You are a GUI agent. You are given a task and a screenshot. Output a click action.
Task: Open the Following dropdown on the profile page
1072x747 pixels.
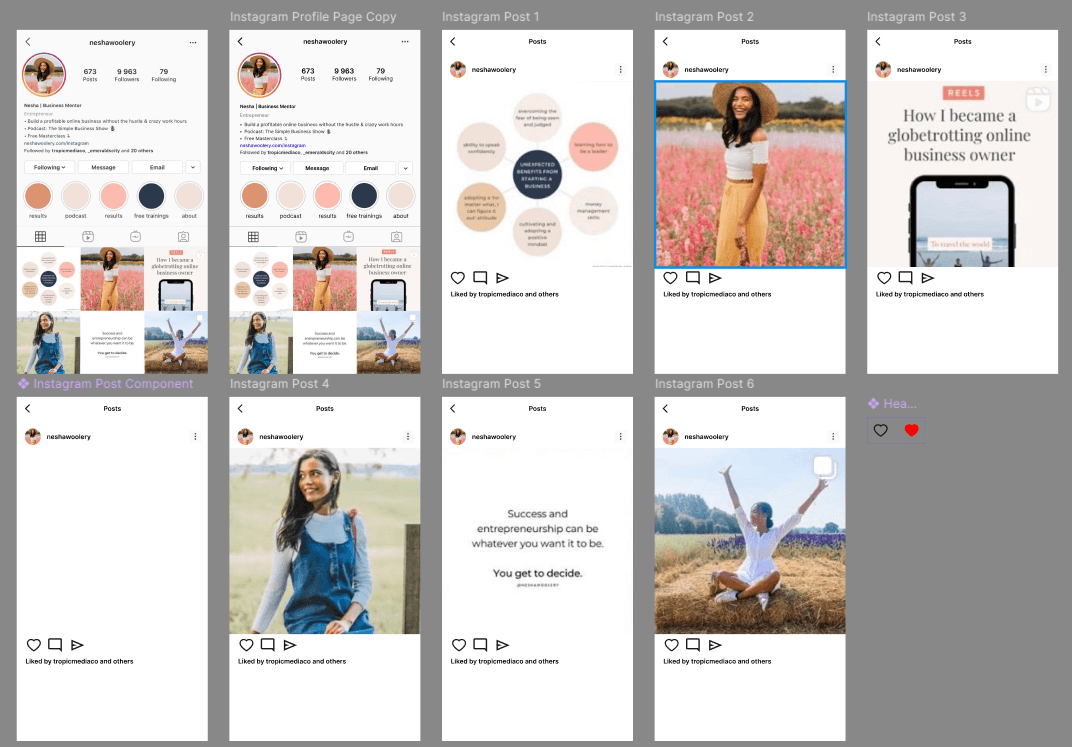pos(48,167)
